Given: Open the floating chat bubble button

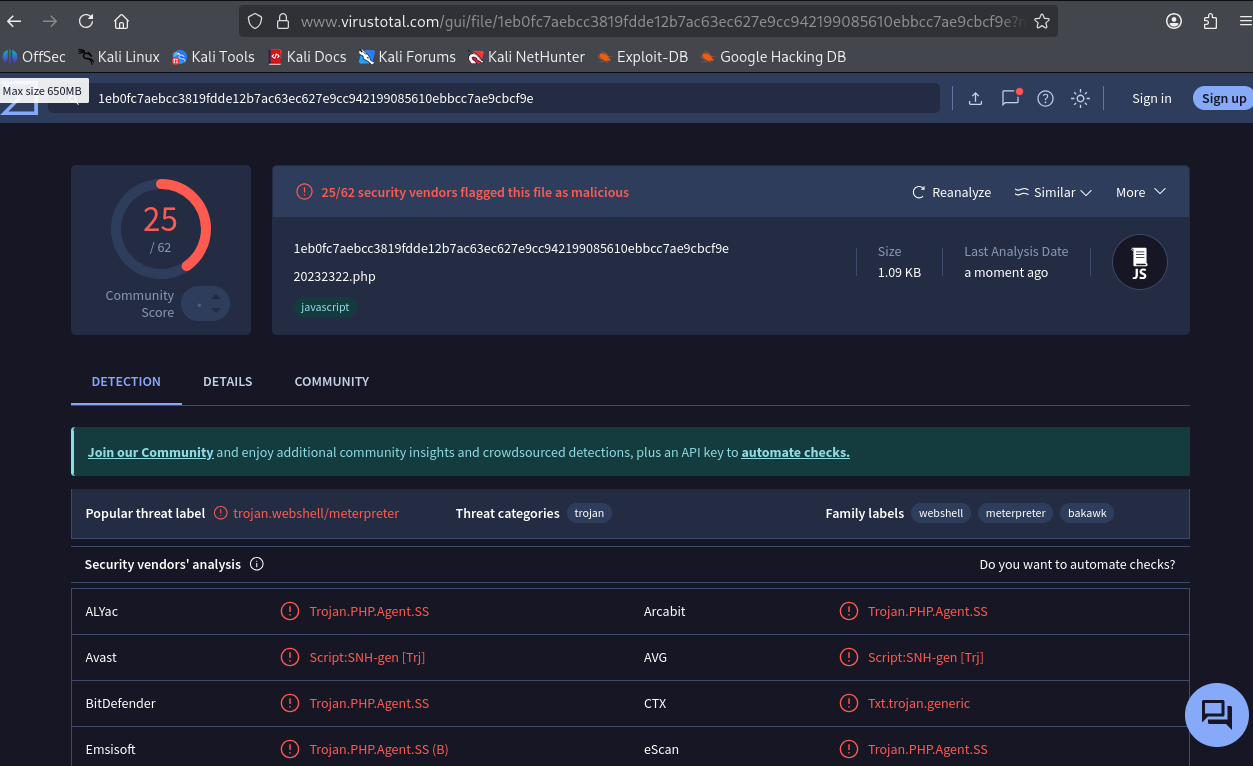Looking at the screenshot, I should 1217,714.
